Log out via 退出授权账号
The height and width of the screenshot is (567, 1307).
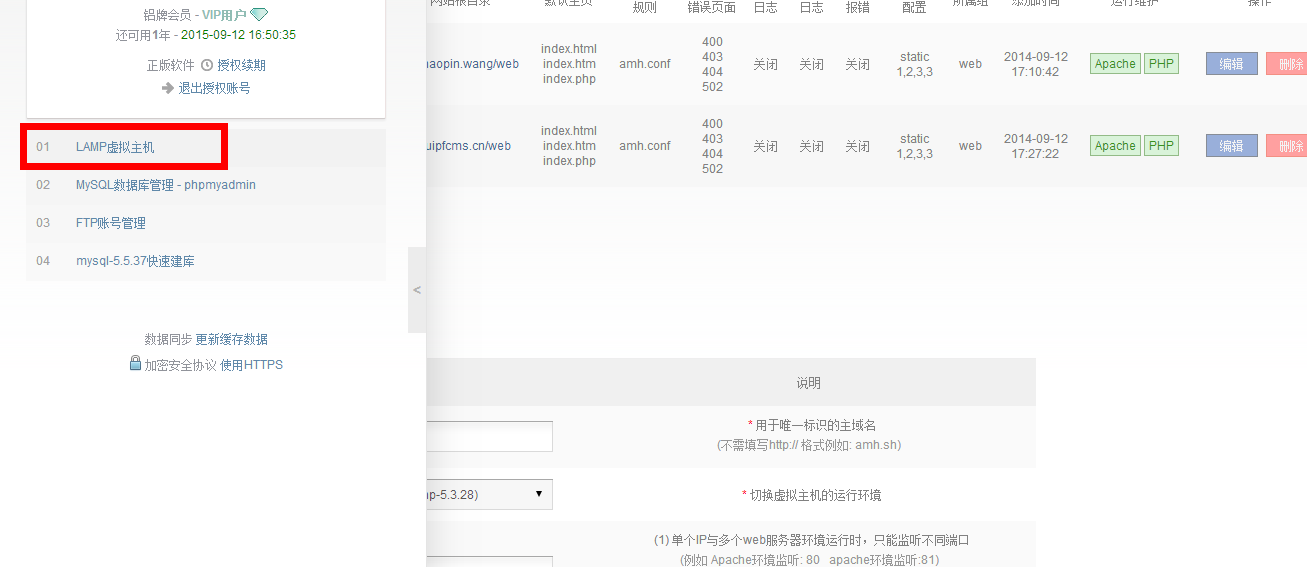point(214,88)
